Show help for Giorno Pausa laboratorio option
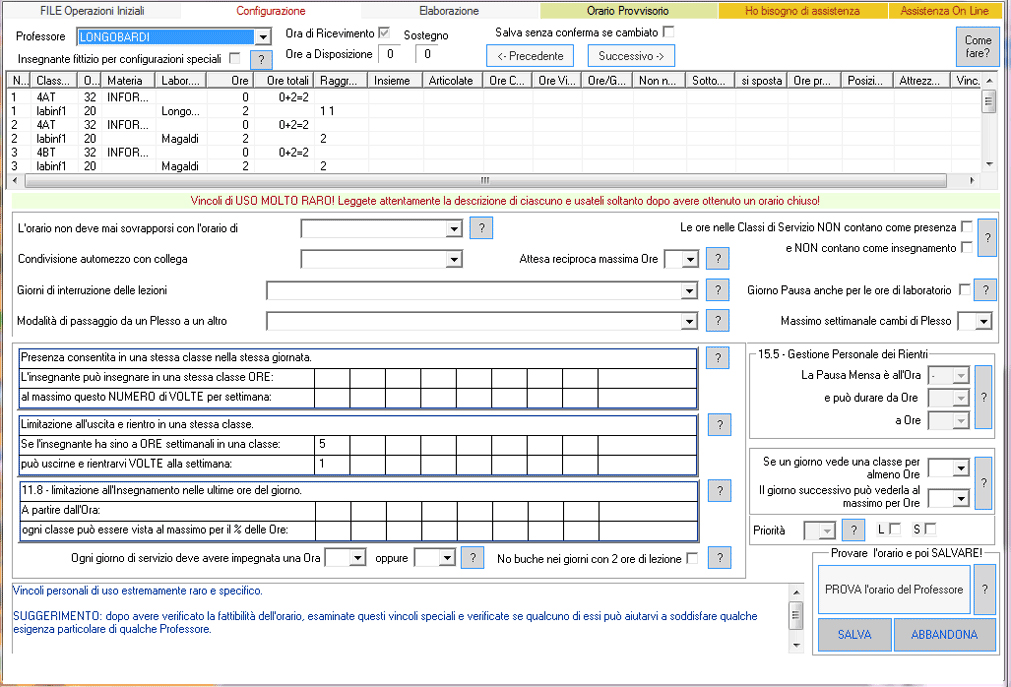This screenshot has height=687, width=1011. 985,290
